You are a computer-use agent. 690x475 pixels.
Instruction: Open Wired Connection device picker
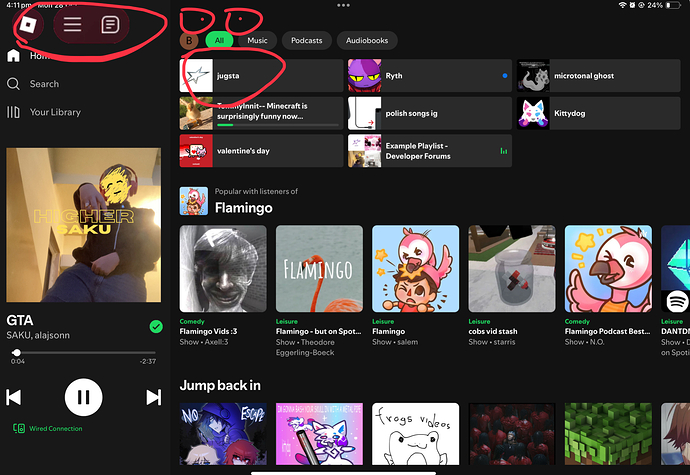[x=48, y=428]
